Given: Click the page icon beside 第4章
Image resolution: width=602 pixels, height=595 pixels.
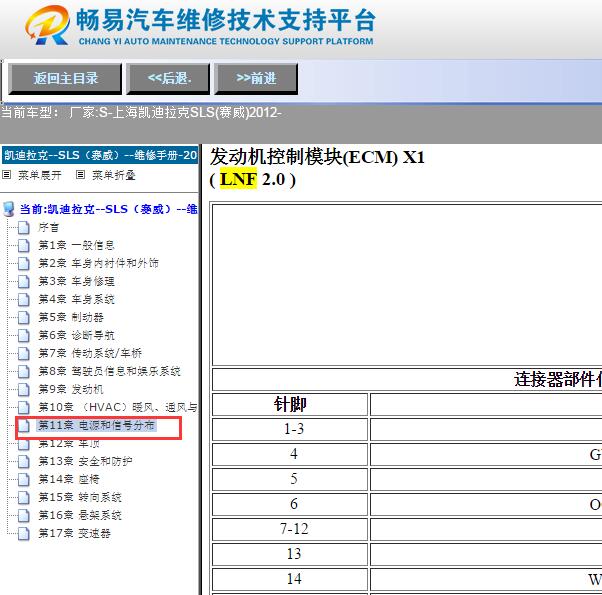Looking at the screenshot, I should [24, 299].
